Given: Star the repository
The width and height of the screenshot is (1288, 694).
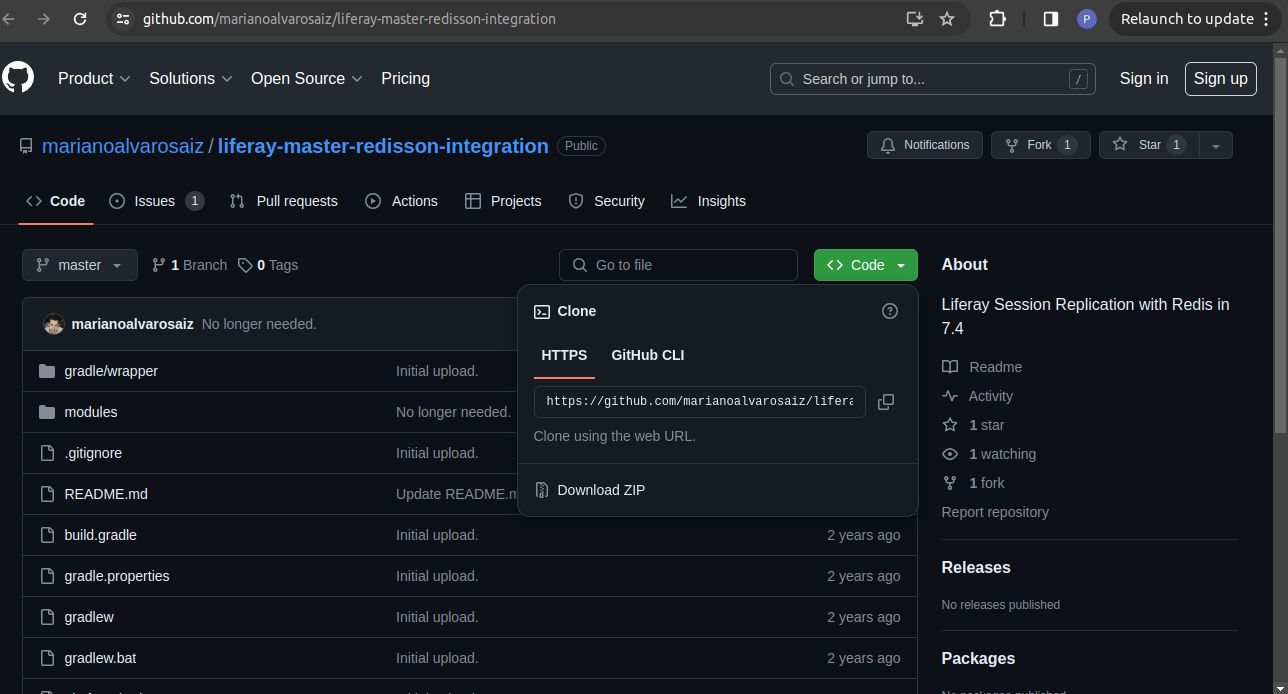Looking at the screenshot, I should [x=1148, y=145].
